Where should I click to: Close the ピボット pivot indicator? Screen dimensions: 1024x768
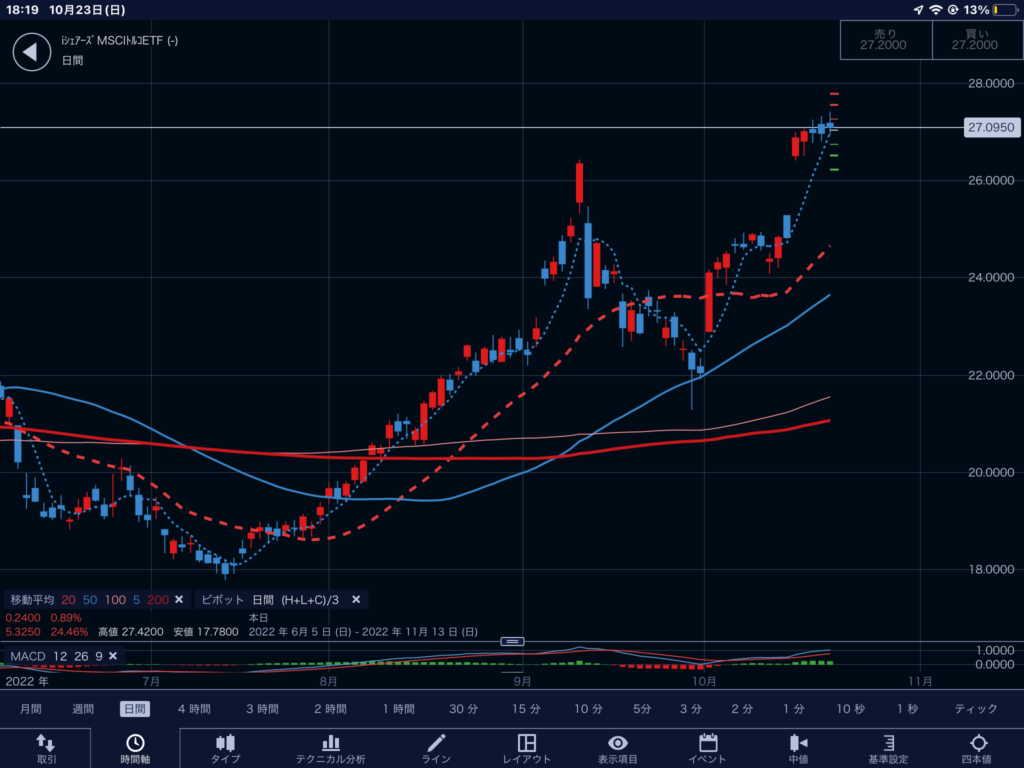click(355, 600)
